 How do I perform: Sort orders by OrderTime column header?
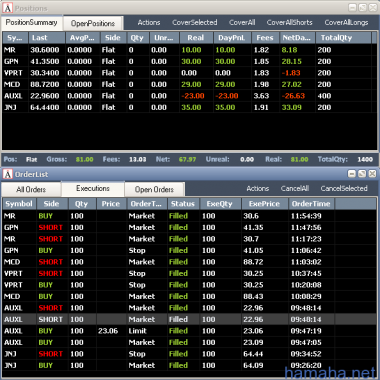coord(312,204)
